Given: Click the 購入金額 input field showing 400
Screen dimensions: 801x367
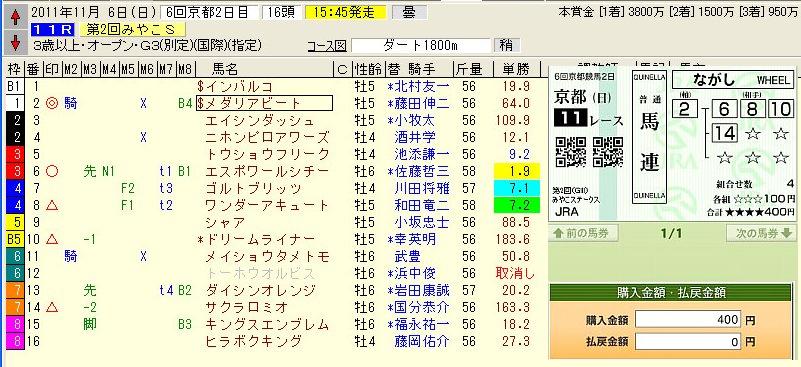Looking at the screenshot, I should click(x=688, y=320).
